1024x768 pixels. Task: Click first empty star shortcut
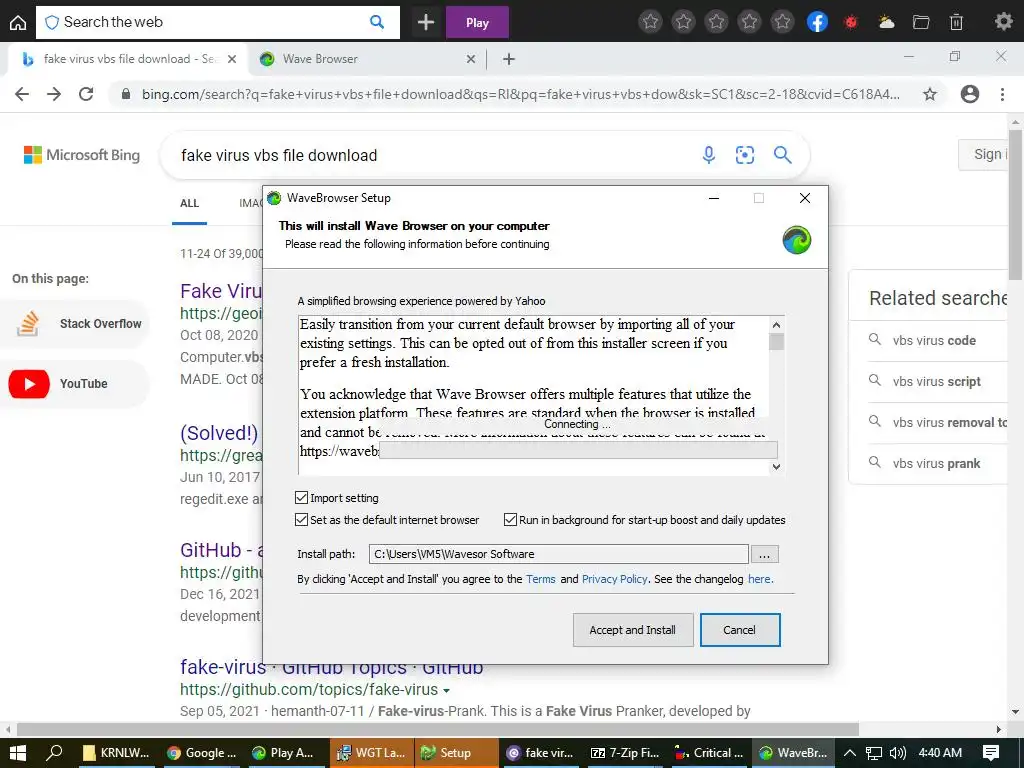tap(650, 22)
